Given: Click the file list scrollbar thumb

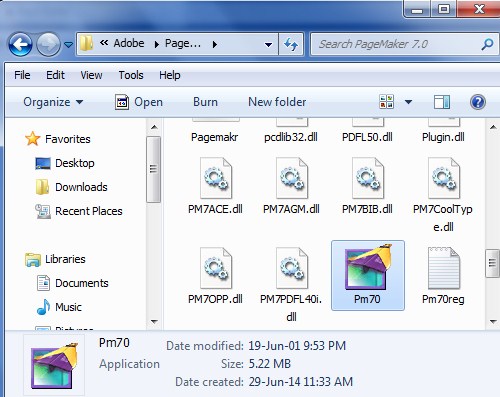Looking at the screenshot, I should coord(493,263).
